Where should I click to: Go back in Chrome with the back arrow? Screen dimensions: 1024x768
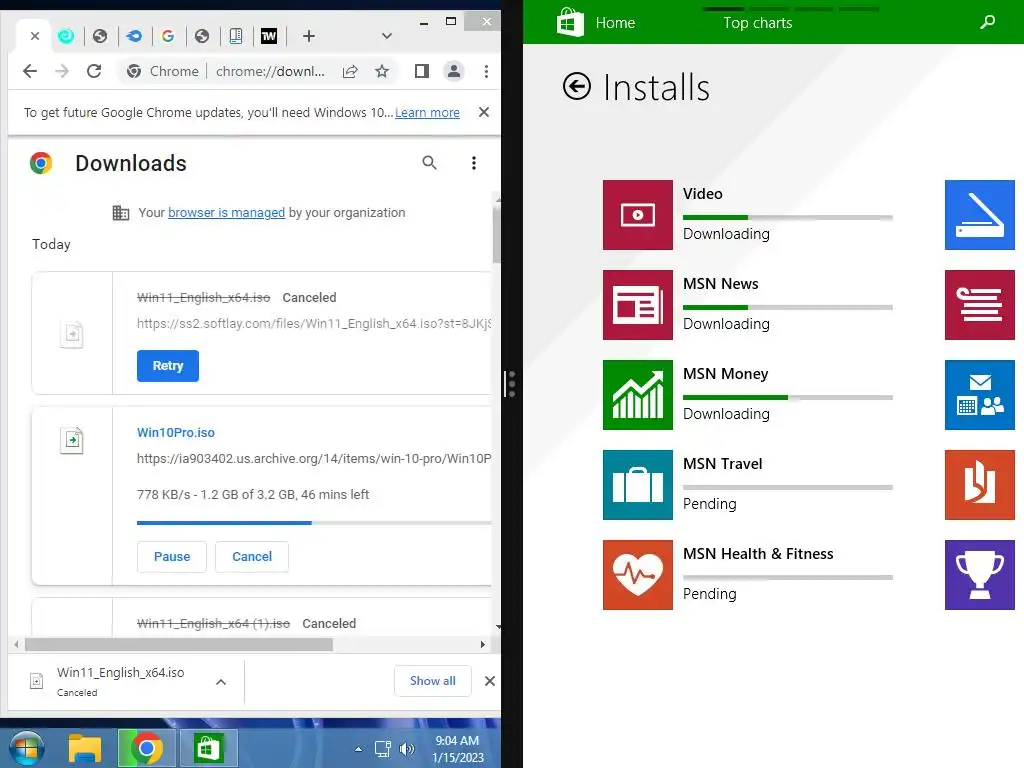pos(30,71)
